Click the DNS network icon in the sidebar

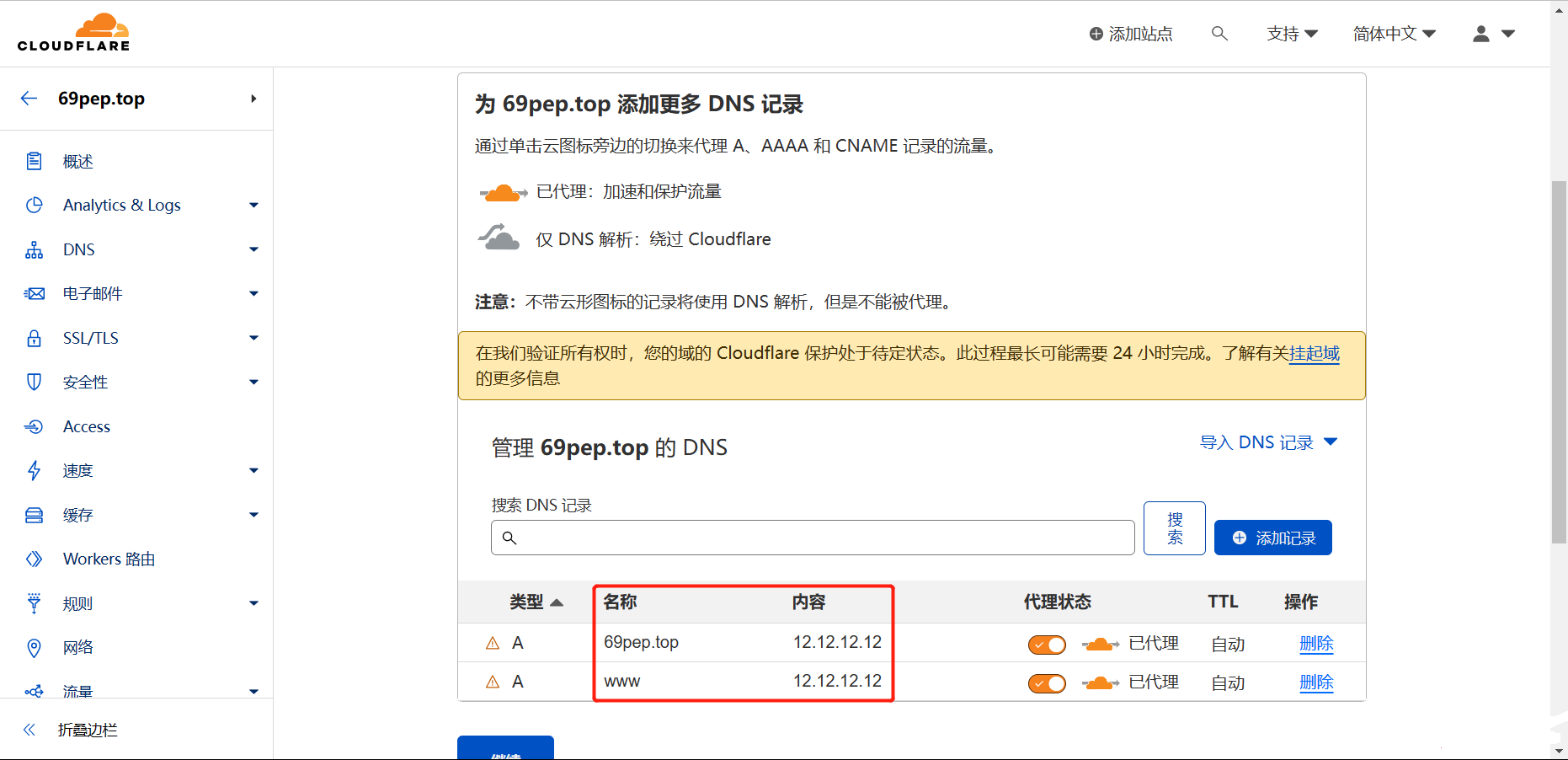pos(34,249)
